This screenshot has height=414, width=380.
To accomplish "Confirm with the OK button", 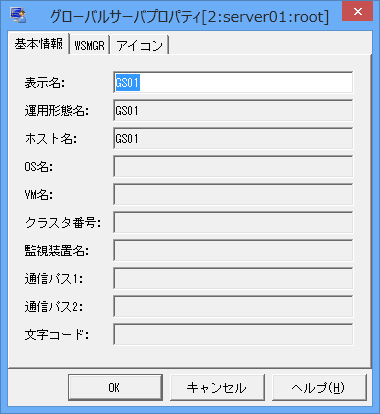I will [115, 387].
